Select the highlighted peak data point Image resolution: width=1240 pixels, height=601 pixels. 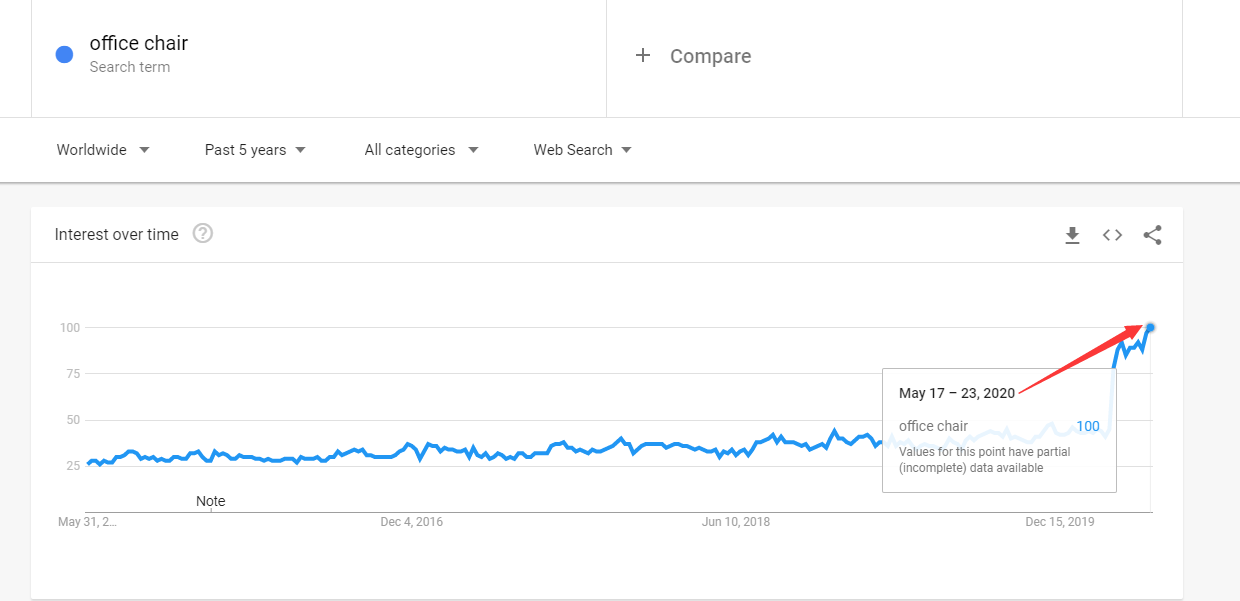(x=1150, y=327)
